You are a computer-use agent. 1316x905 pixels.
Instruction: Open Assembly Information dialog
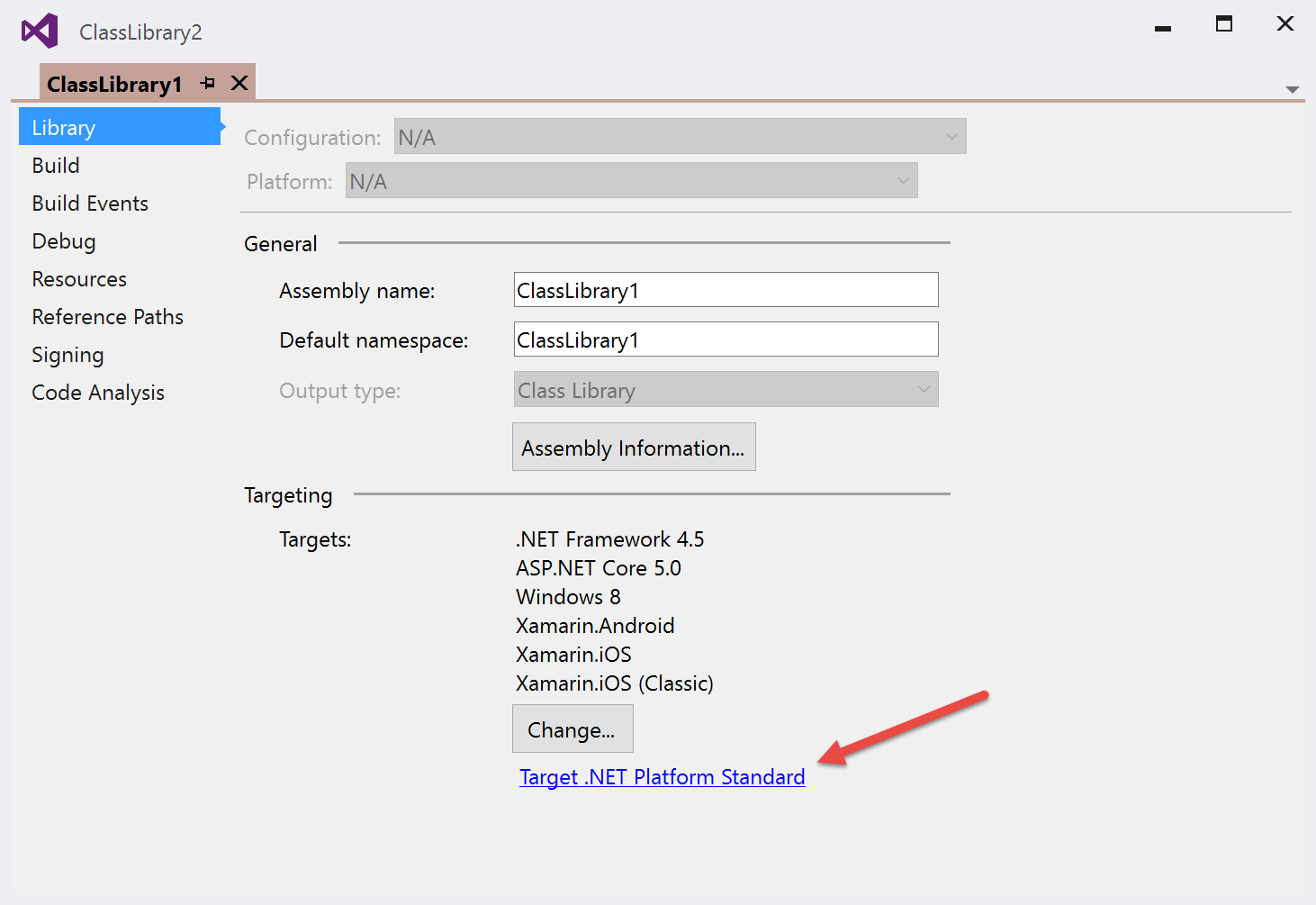[x=634, y=448]
